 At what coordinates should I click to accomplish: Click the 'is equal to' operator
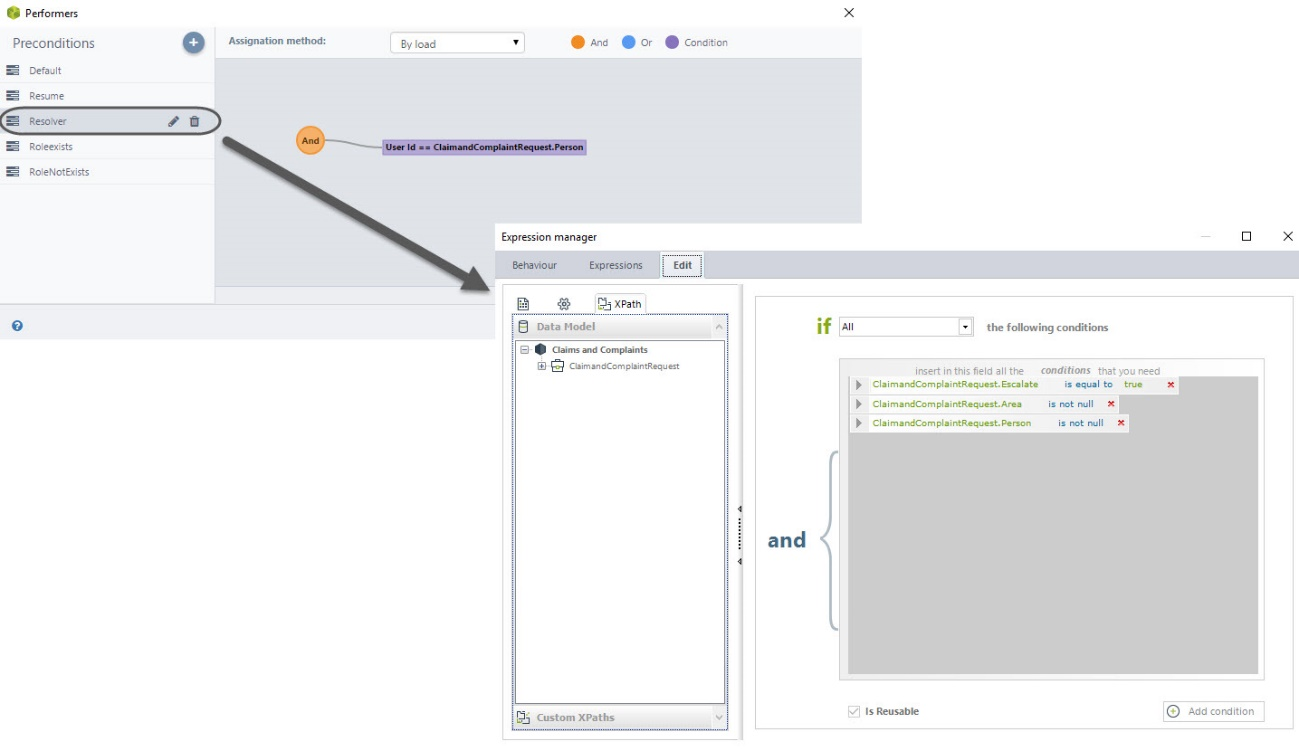coord(1088,385)
